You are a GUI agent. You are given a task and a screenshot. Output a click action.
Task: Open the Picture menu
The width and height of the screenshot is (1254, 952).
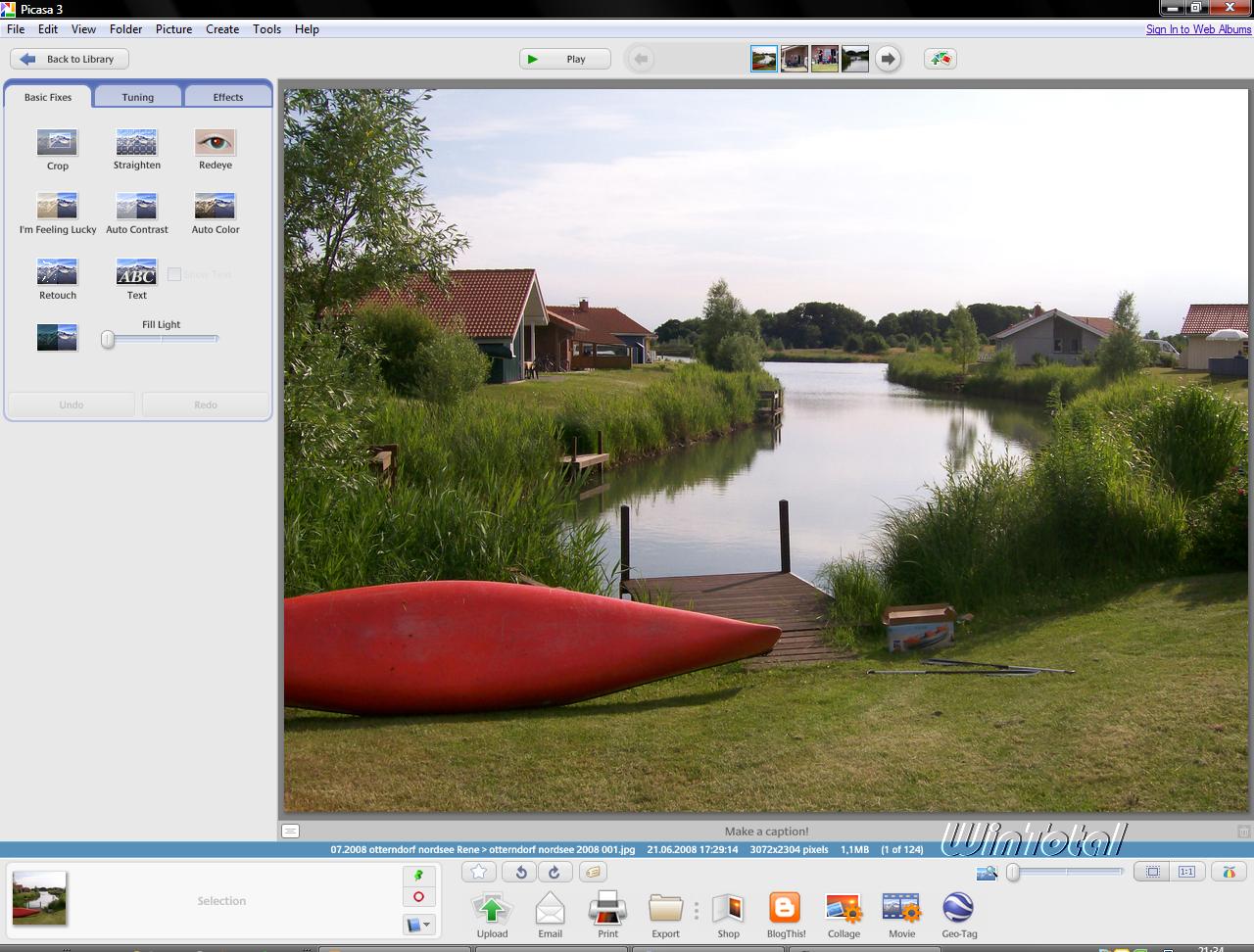(x=173, y=29)
